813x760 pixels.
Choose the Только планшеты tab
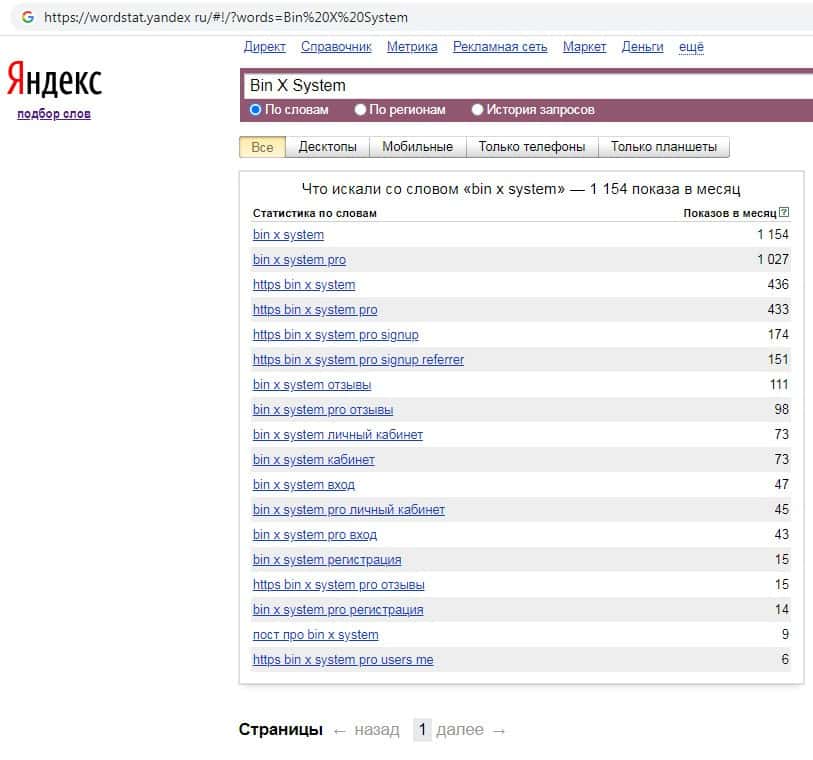[x=663, y=147]
